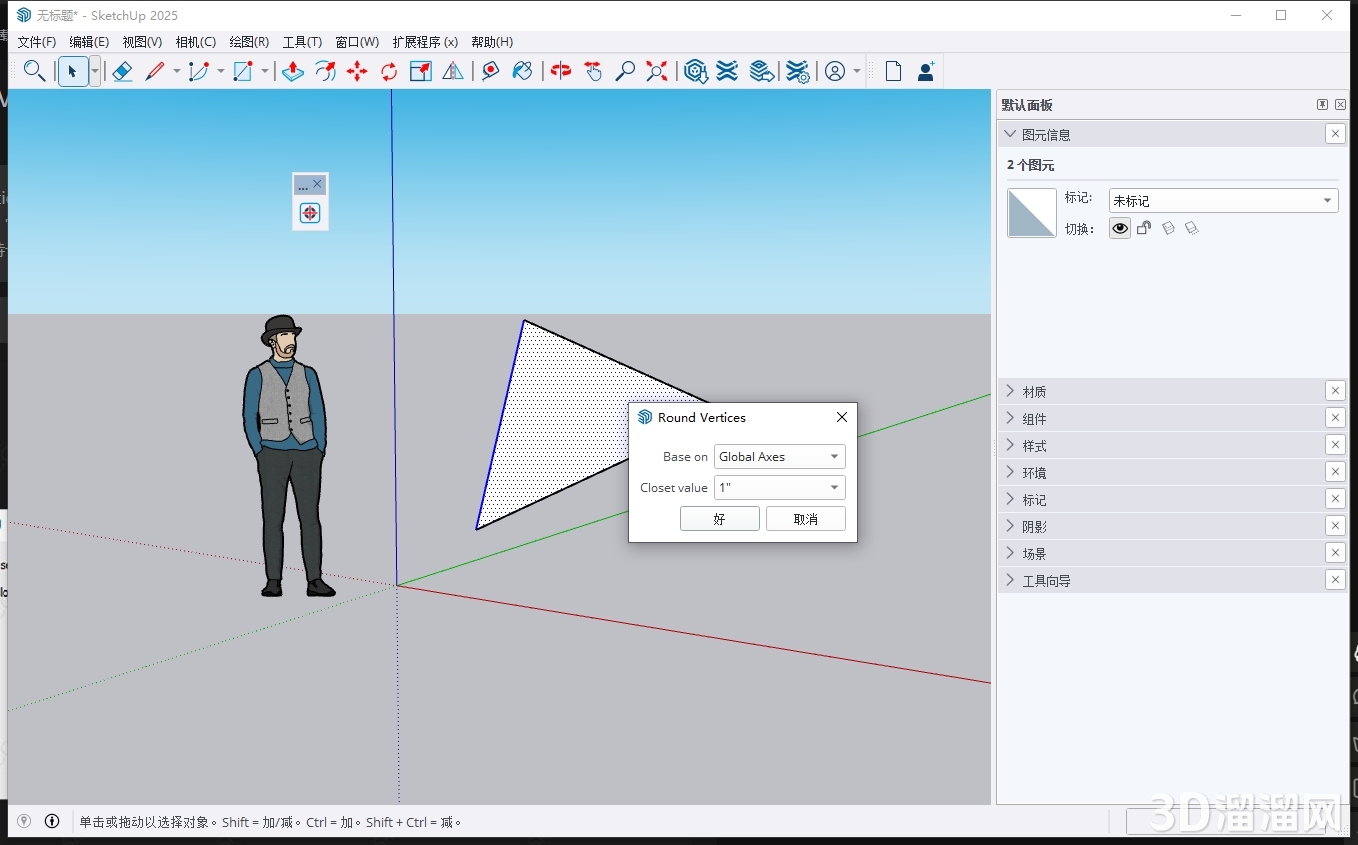The width and height of the screenshot is (1358, 845).
Task: Activate the Move tool
Action: pyautogui.click(x=357, y=71)
